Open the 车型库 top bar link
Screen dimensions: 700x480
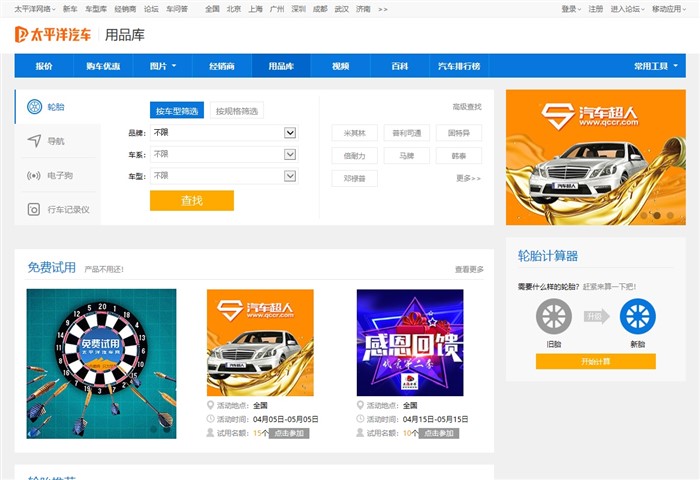coord(96,9)
